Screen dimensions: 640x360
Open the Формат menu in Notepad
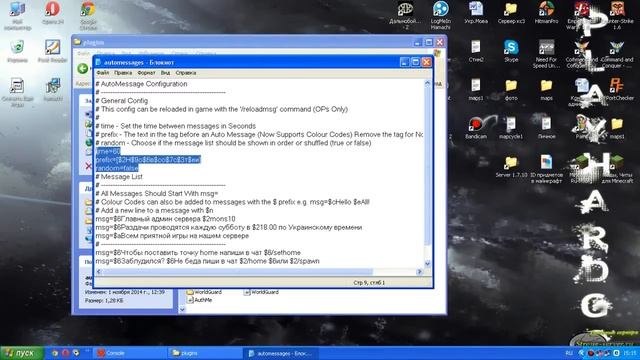[x=146, y=73]
